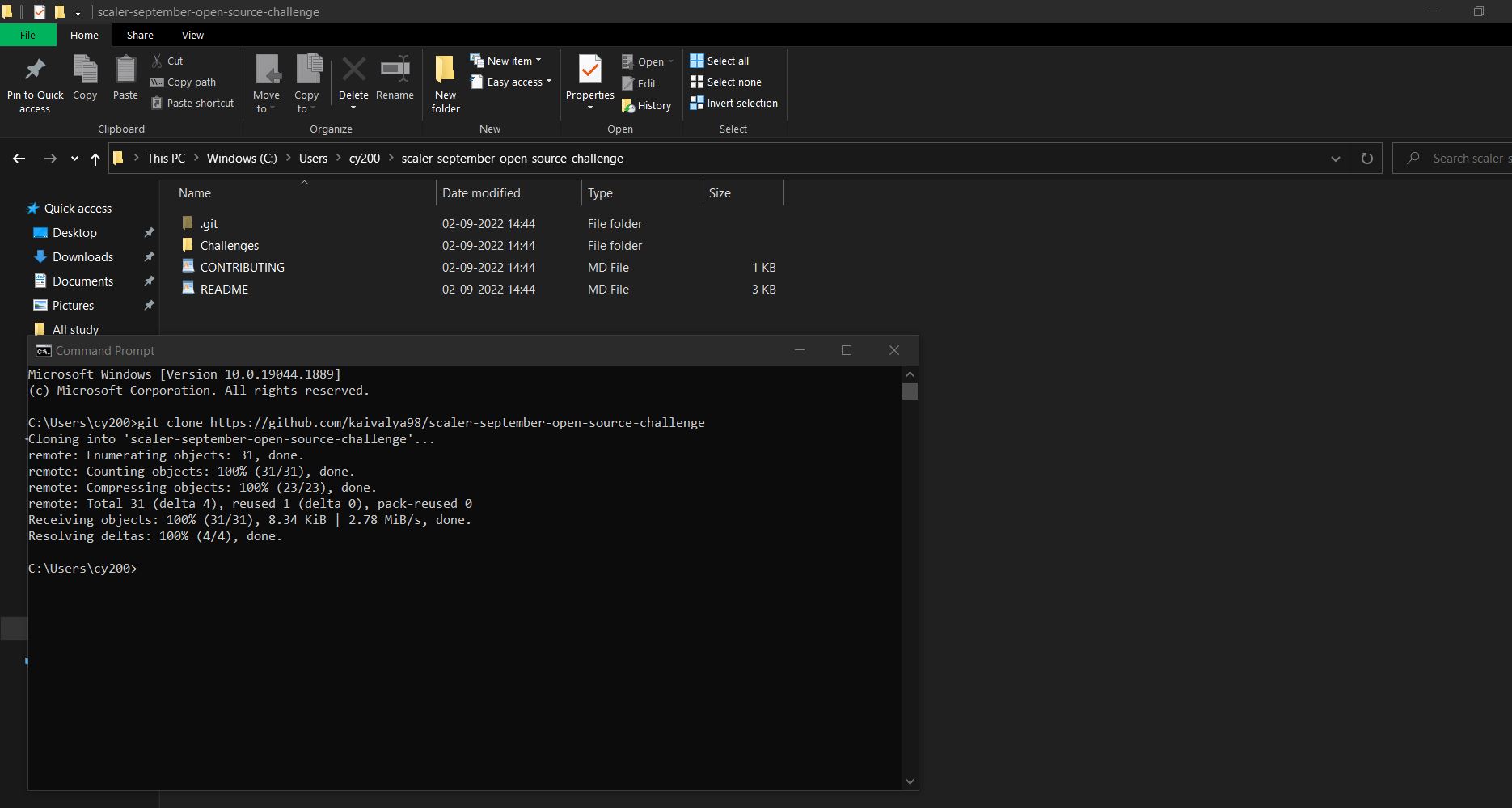Open the File tab
Screen dimensions: 1512x808
point(27,35)
